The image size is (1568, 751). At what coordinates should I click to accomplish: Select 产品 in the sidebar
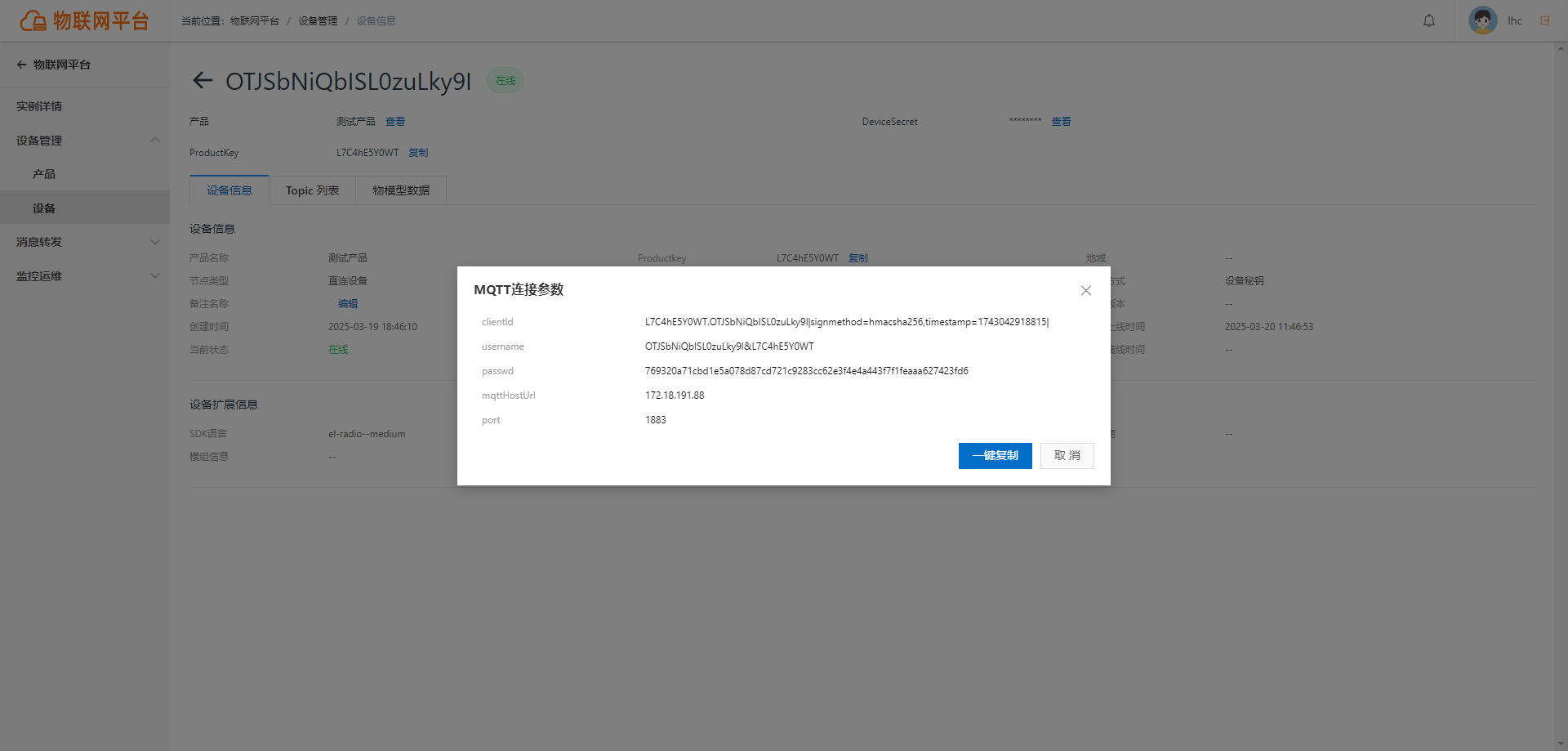click(85, 174)
